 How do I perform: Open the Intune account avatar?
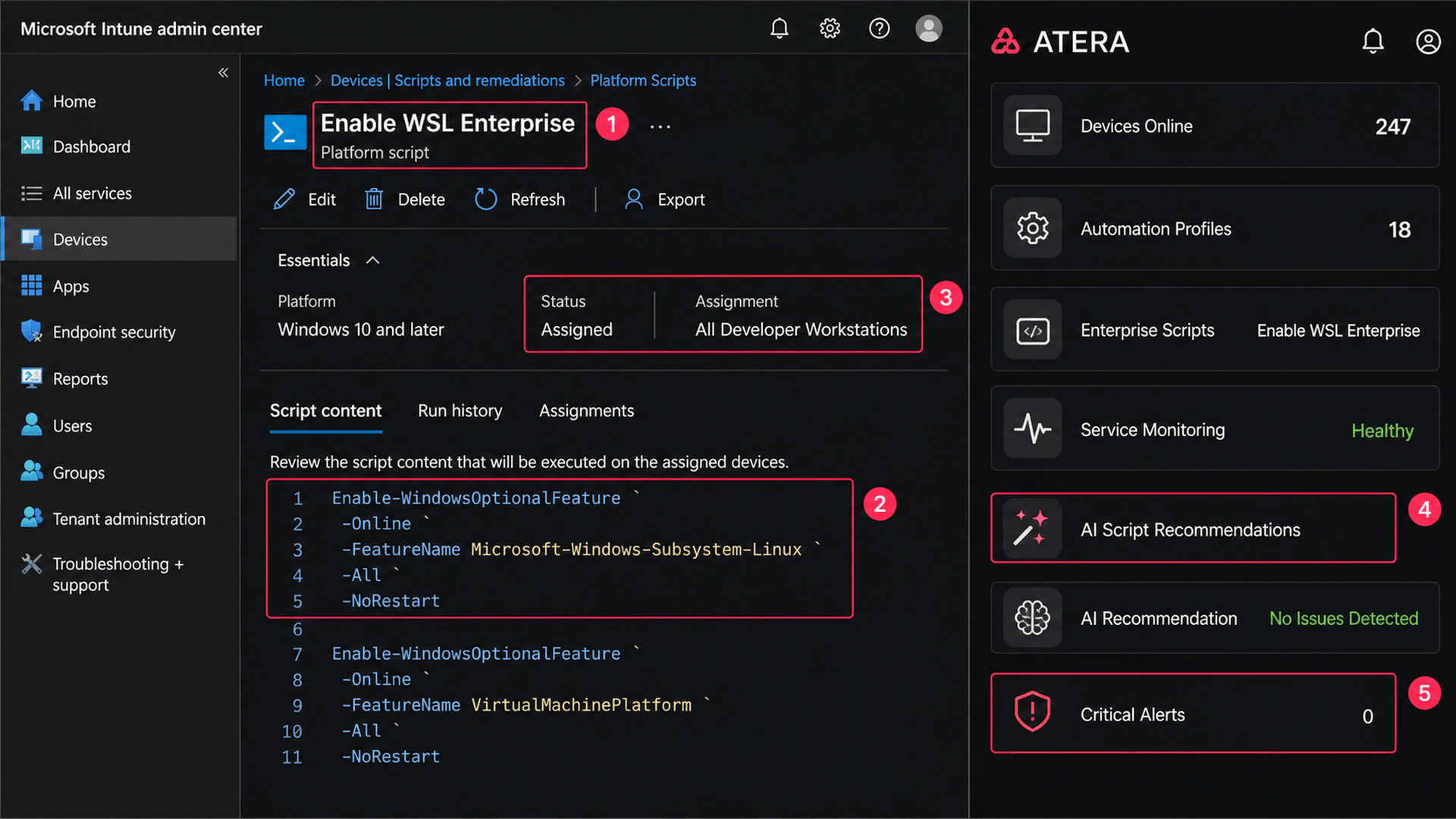click(928, 29)
